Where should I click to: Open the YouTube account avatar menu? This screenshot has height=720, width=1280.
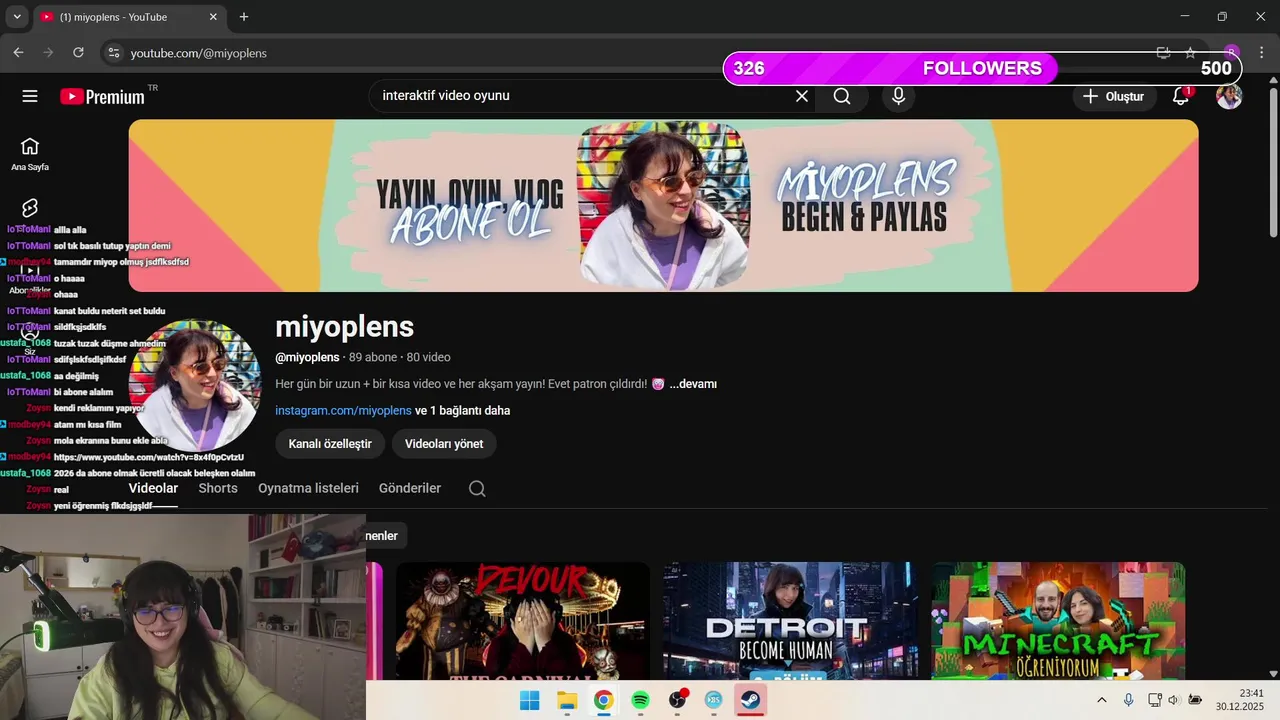tap(1229, 96)
